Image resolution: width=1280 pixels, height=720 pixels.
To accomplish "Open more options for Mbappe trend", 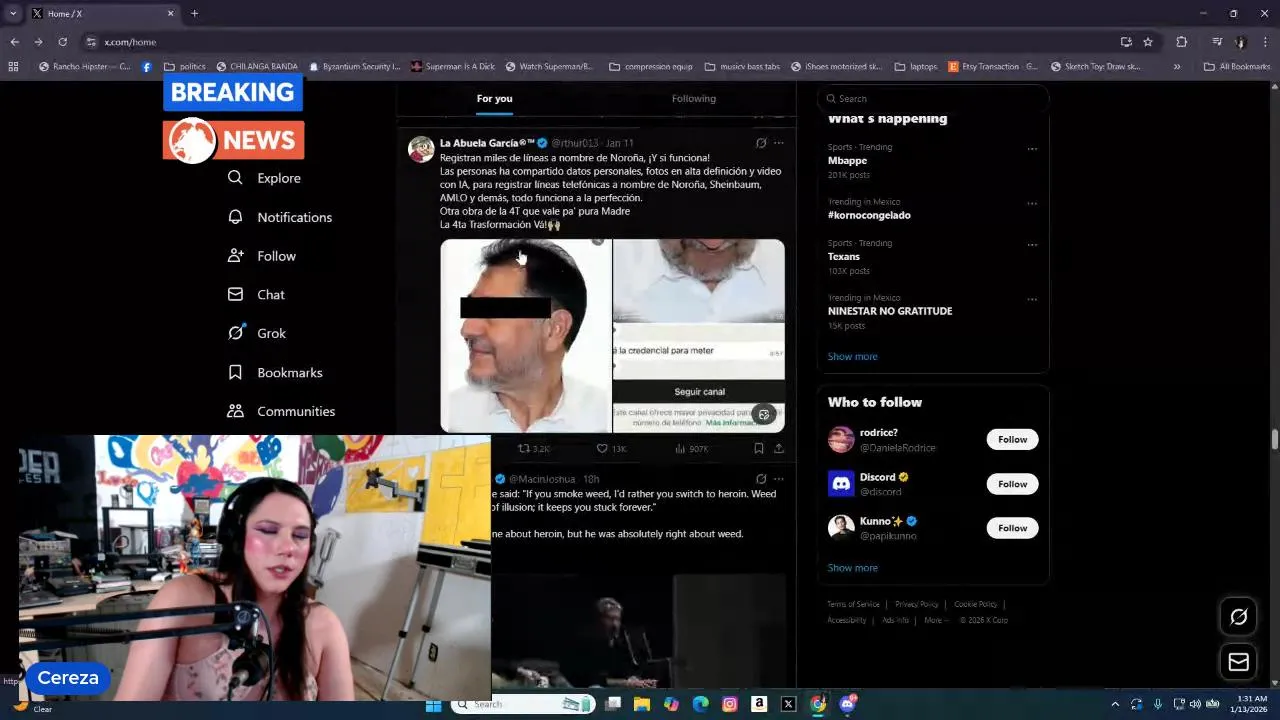I will tap(1032, 149).
